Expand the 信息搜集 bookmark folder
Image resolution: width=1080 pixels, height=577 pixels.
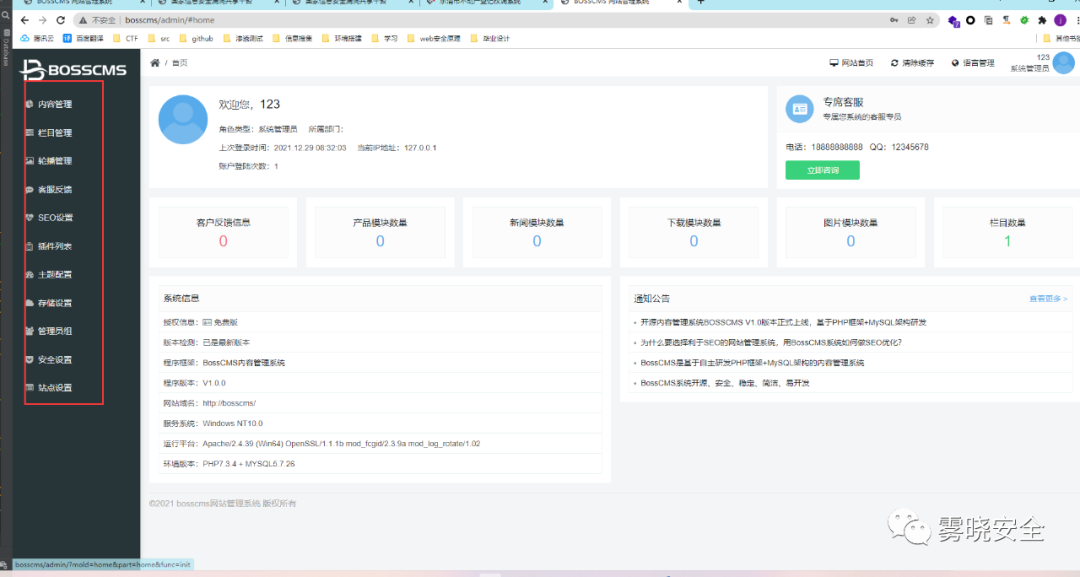[293, 39]
